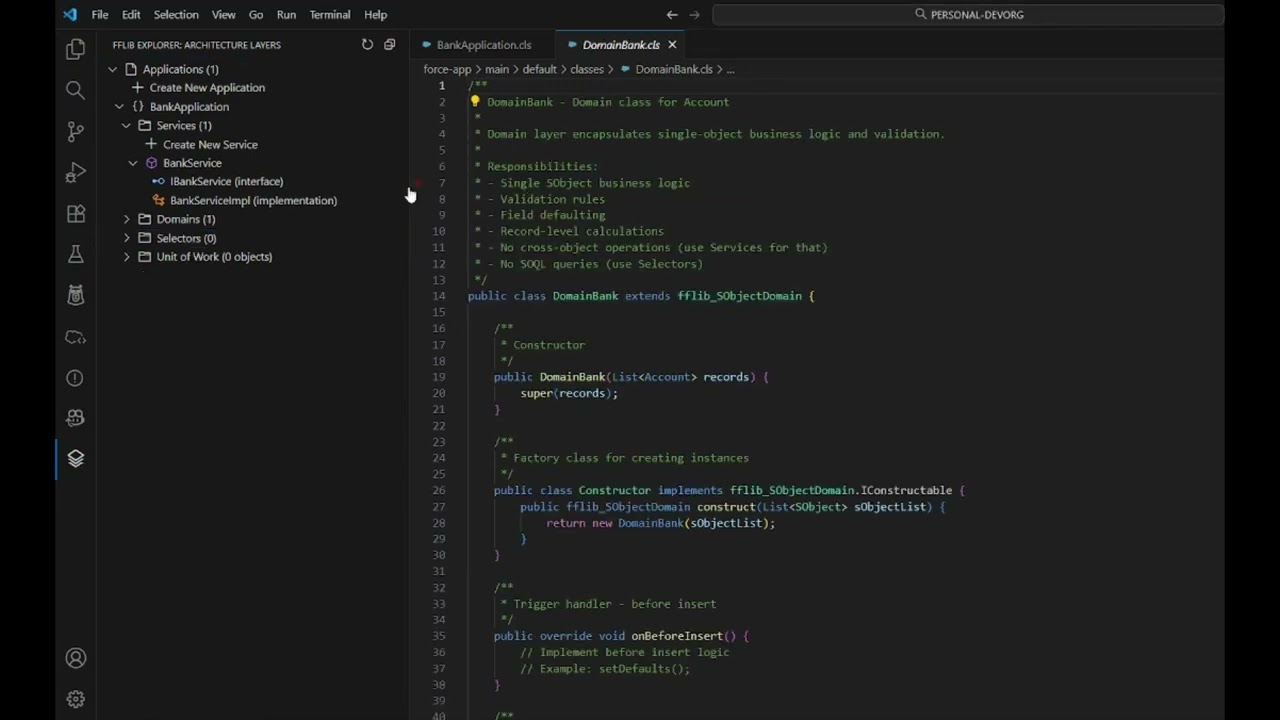The image size is (1280, 720).
Task: Open the Help menu
Action: tap(375, 15)
